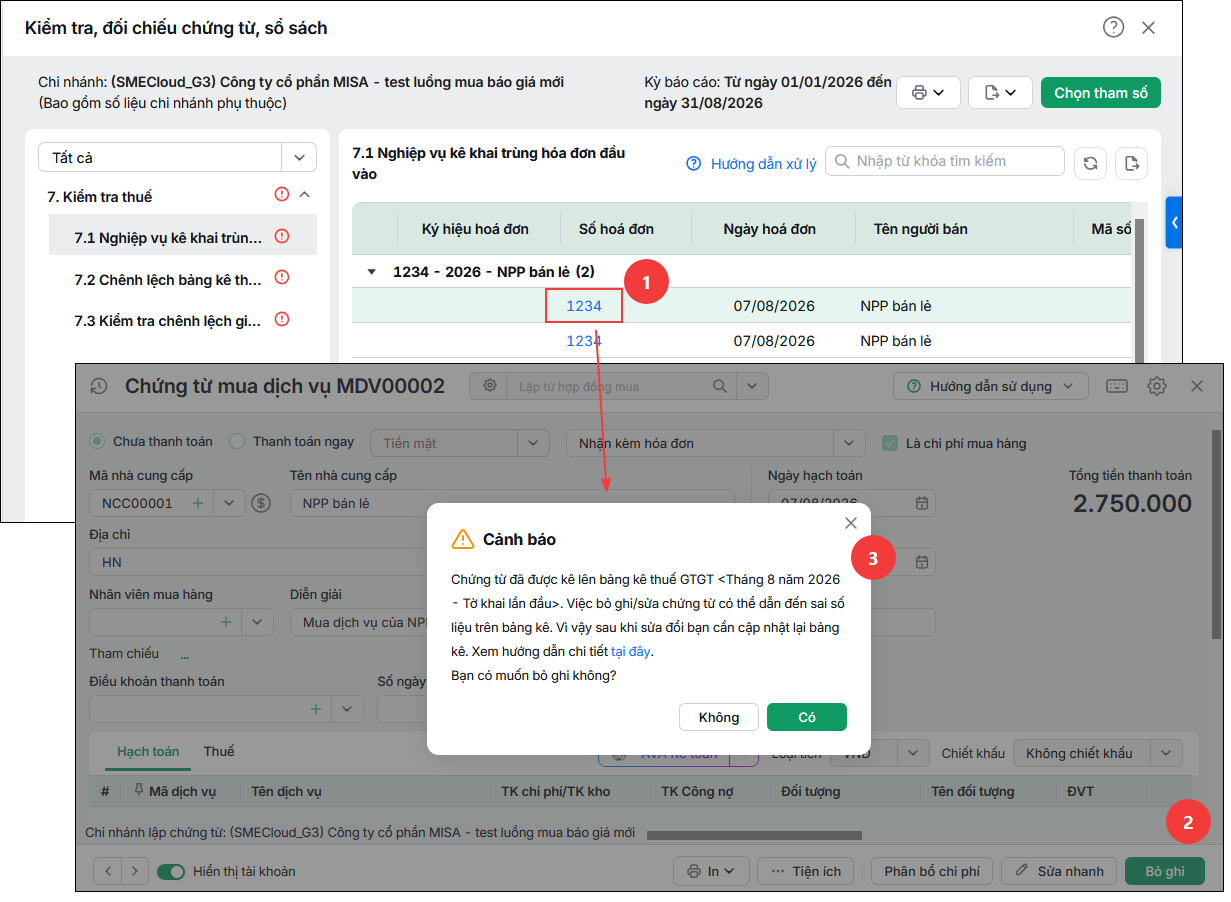Collapse the 7. Kiểm tra thuế section

[x=305, y=195]
